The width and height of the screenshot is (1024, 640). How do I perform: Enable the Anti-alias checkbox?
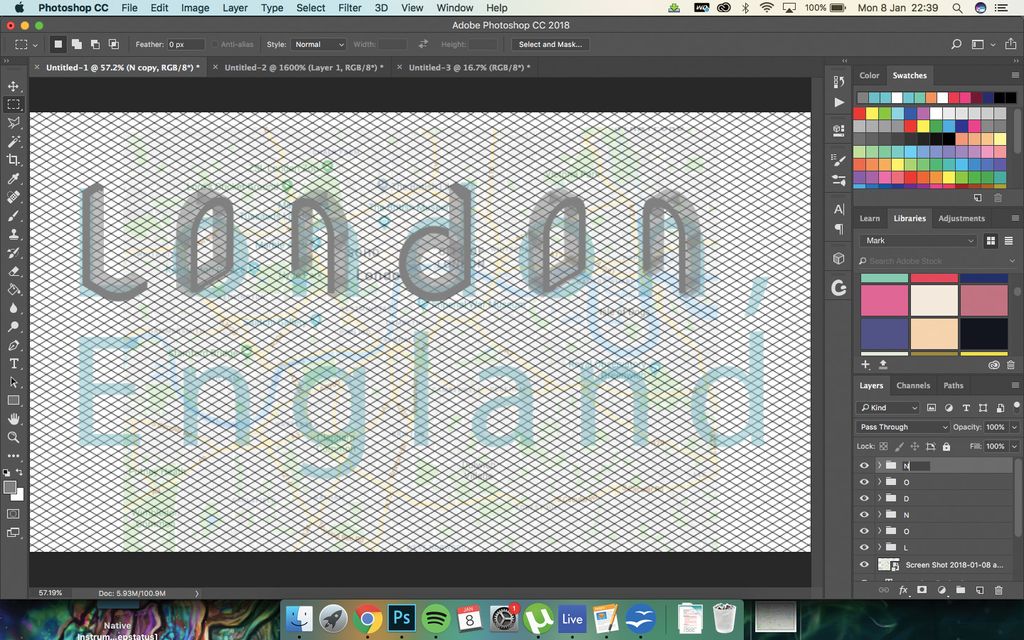213,44
